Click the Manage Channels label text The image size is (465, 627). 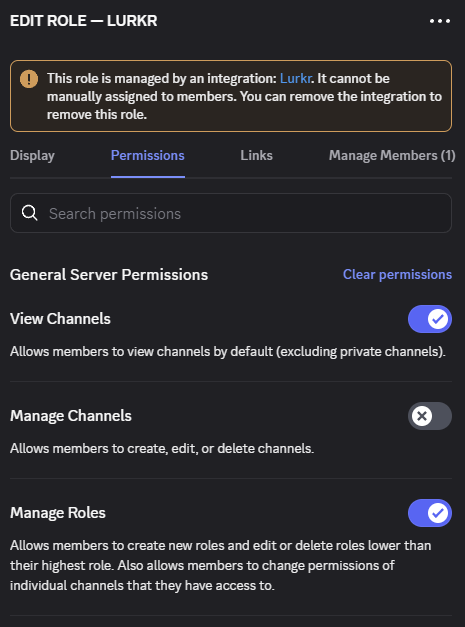tap(71, 416)
